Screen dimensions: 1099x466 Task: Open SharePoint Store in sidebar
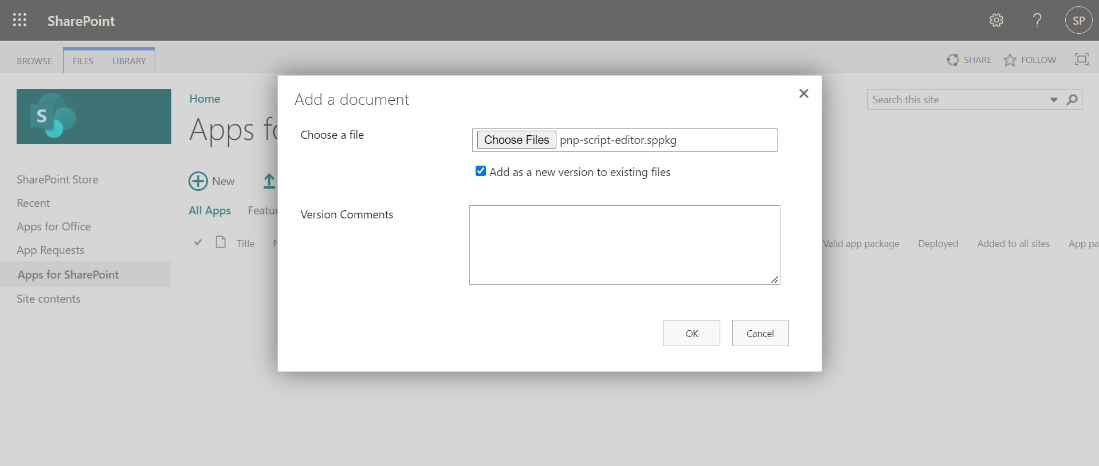(x=57, y=179)
